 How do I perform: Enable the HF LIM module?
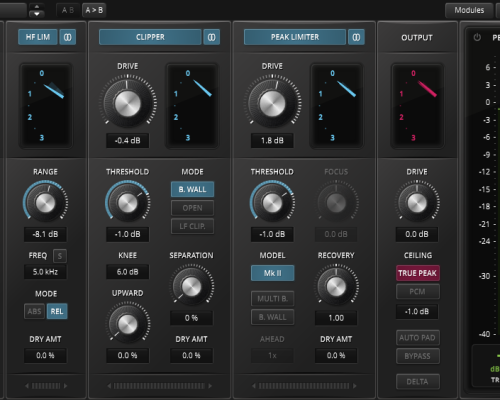pos(38,37)
